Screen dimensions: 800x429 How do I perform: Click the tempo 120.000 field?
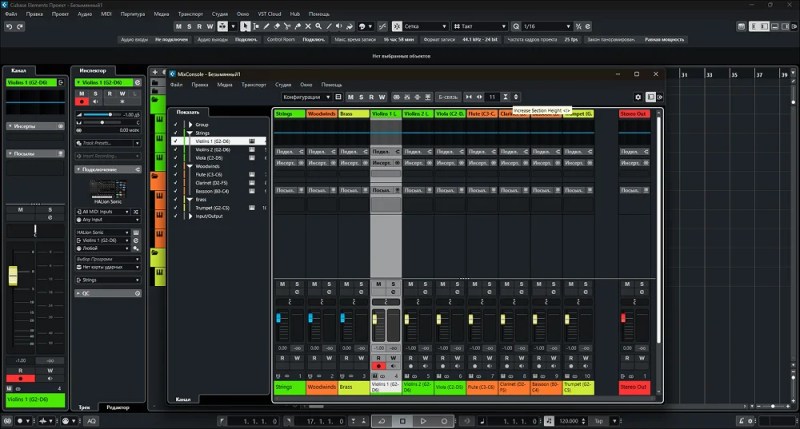(x=569, y=421)
